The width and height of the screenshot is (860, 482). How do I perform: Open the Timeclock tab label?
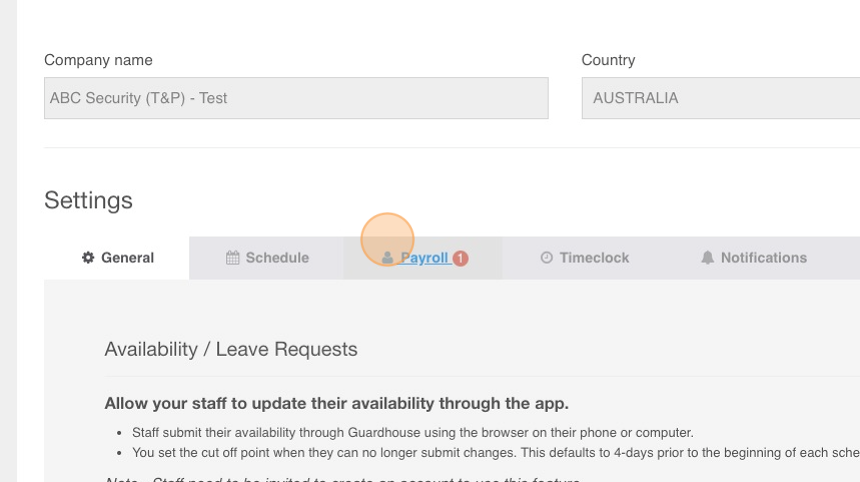pyautogui.click(x=594, y=258)
